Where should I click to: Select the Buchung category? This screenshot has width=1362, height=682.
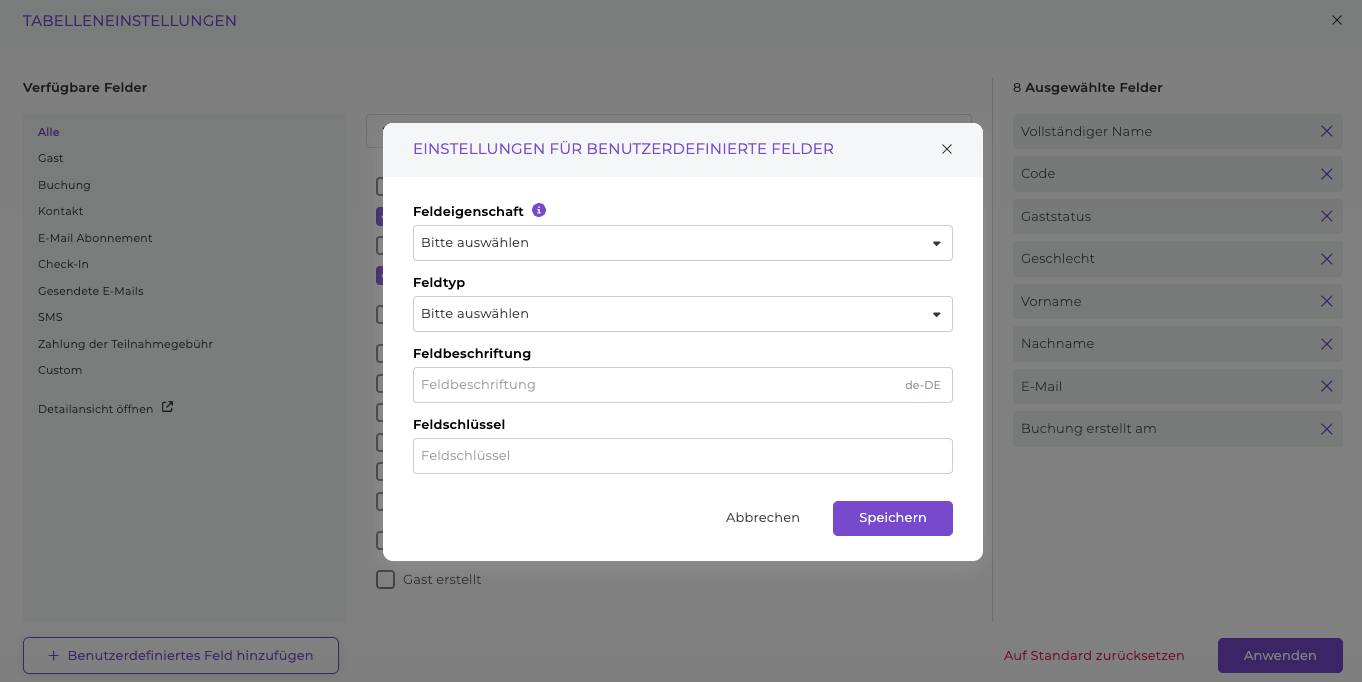(x=64, y=185)
